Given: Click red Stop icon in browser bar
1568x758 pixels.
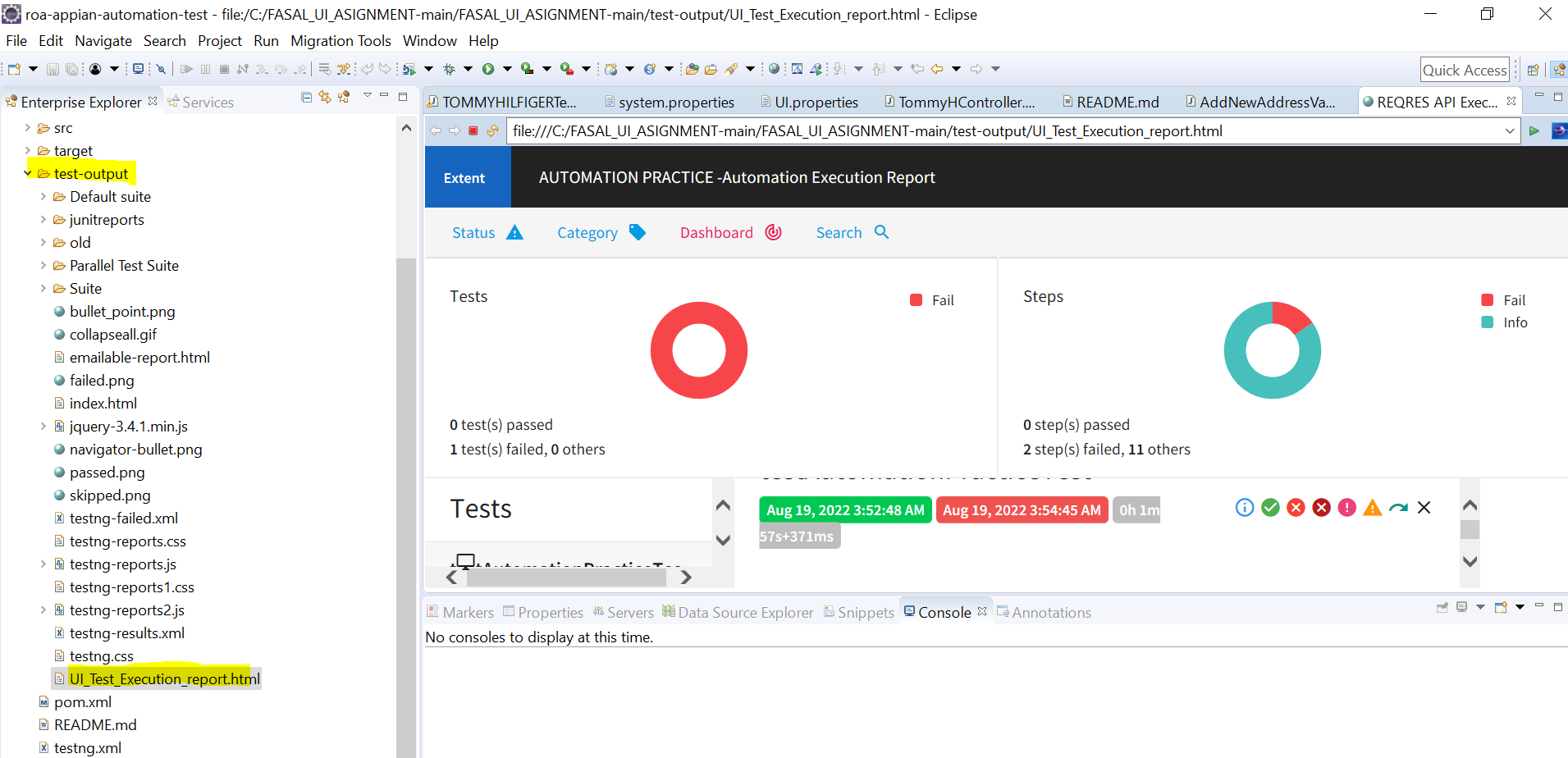Looking at the screenshot, I should coord(473,130).
